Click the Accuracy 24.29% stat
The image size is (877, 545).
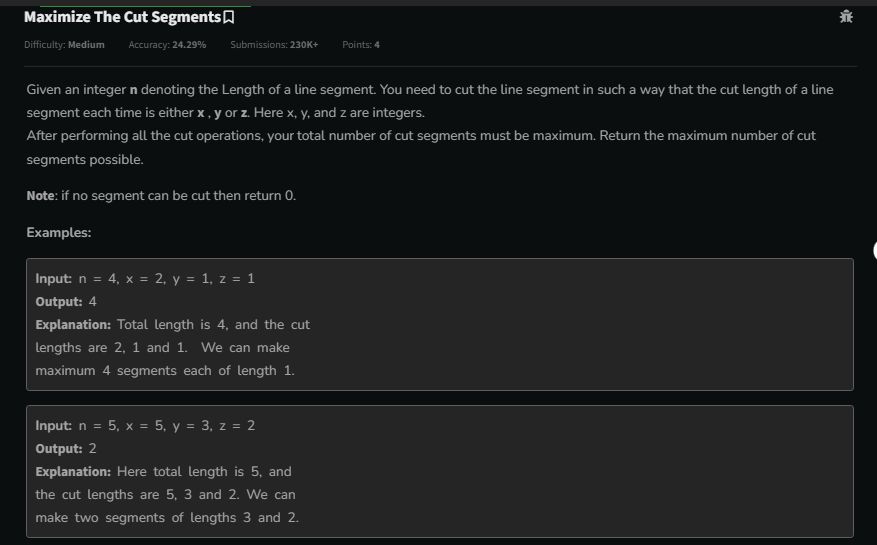[x=167, y=45]
